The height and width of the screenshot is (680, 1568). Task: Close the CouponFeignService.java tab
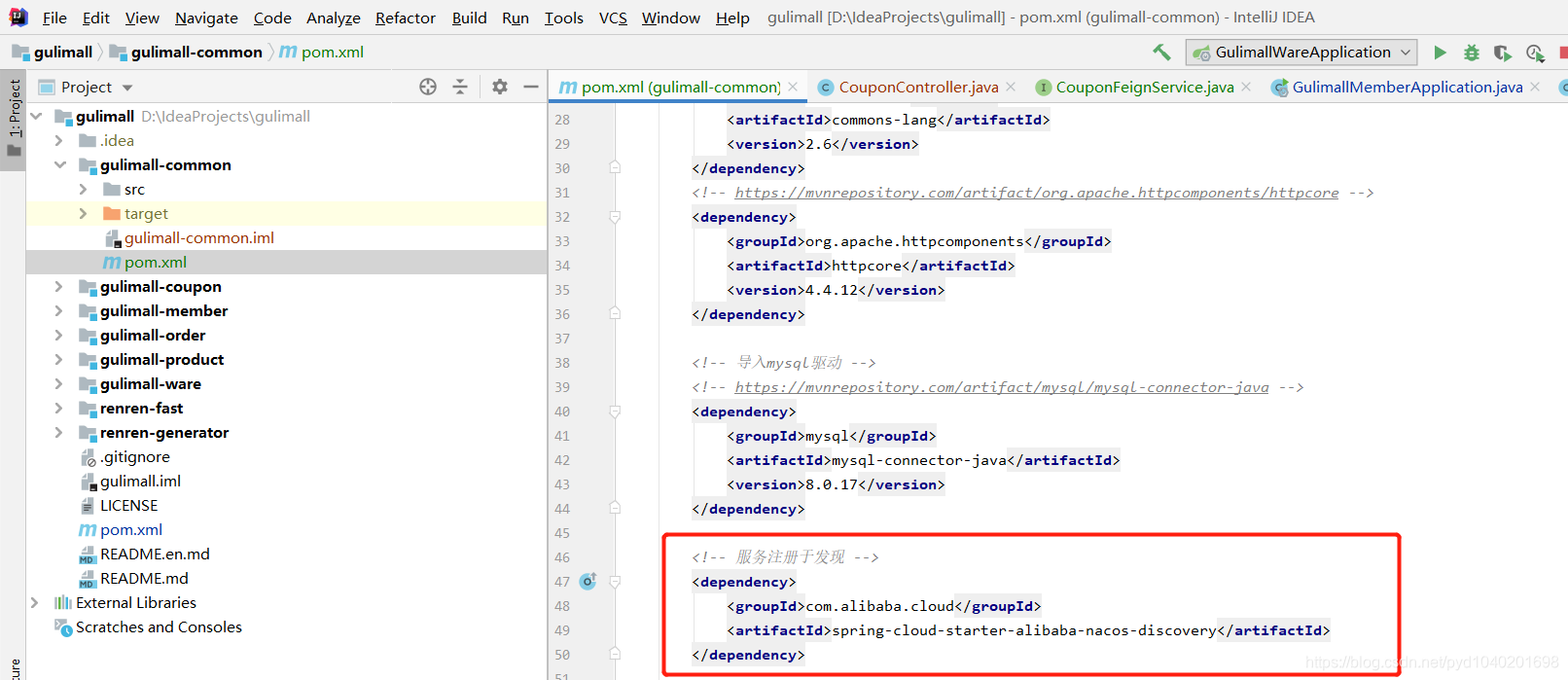[x=1246, y=87]
